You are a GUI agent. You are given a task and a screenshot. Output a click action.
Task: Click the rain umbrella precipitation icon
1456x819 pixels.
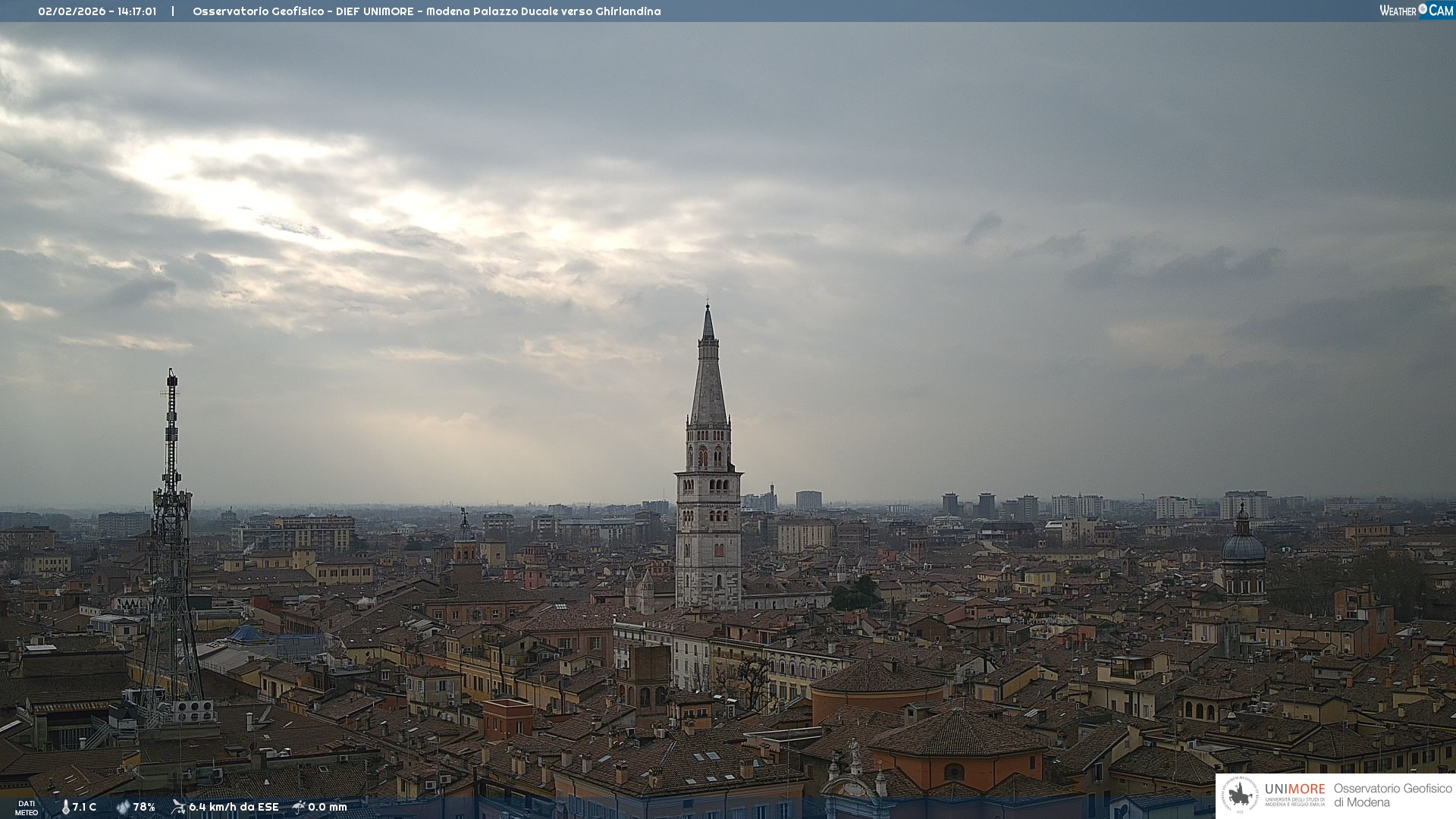[299, 807]
